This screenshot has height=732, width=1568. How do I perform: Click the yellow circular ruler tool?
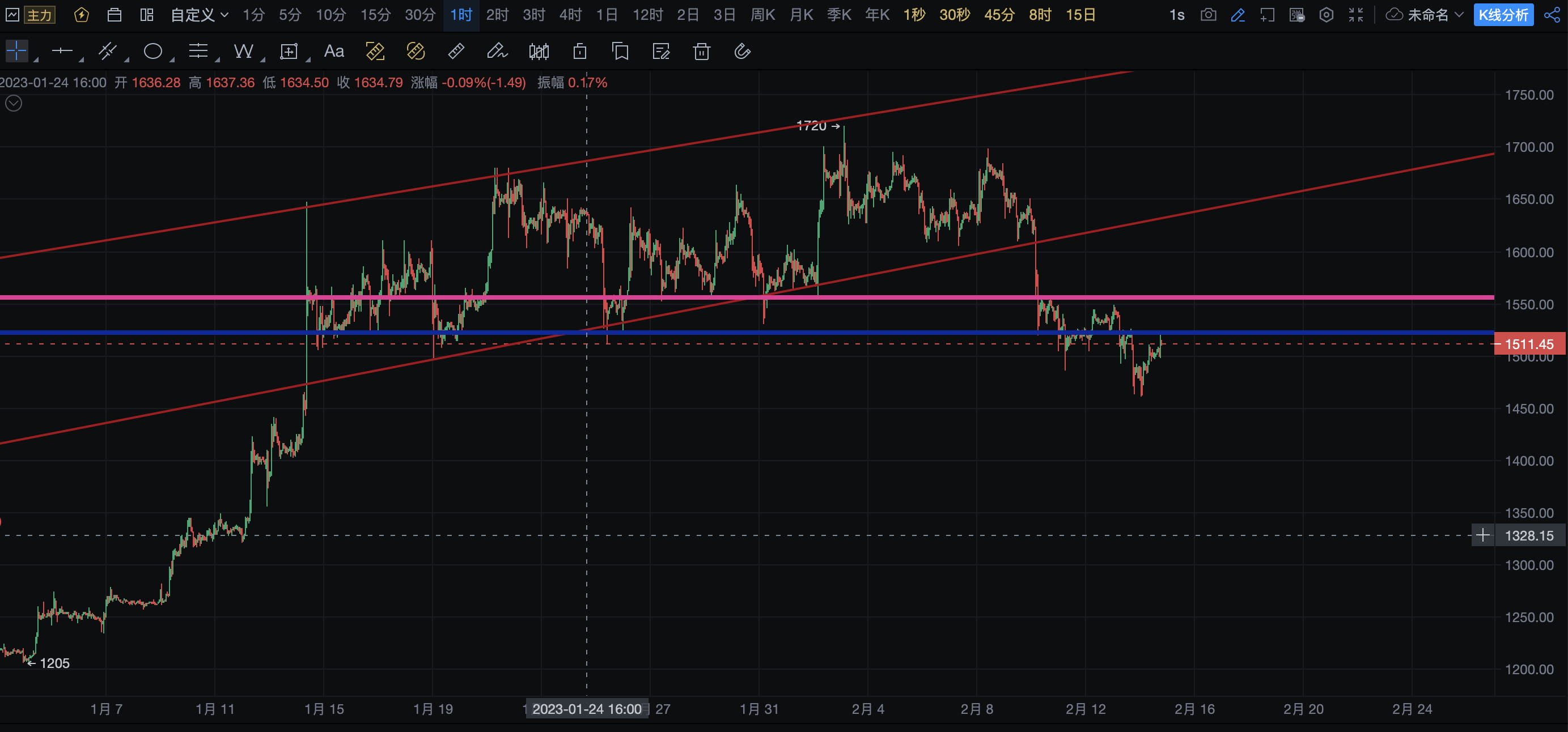point(416,51)
